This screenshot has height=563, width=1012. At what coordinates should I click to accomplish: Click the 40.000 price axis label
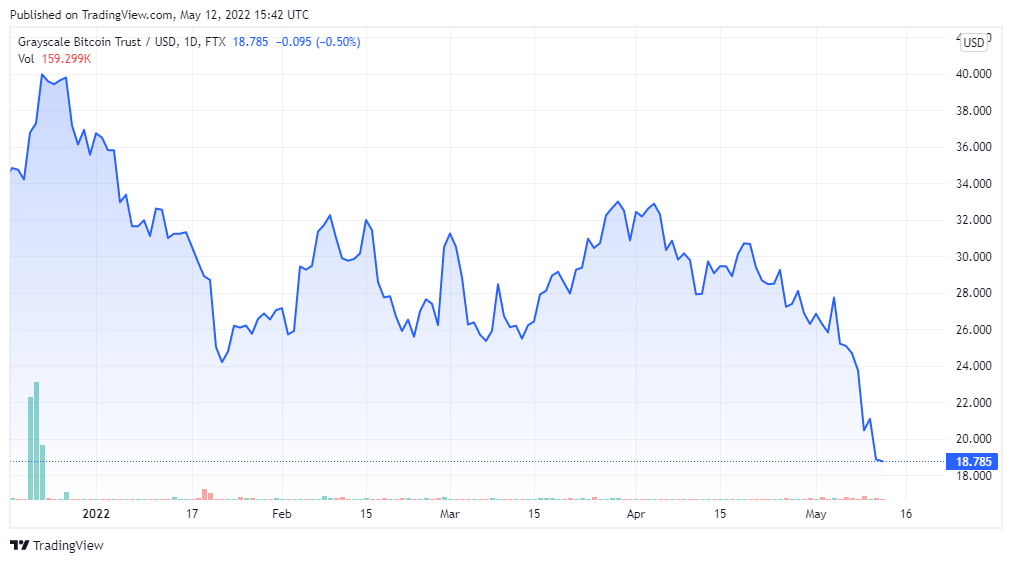pyautogui.click(x=973, y=74)
